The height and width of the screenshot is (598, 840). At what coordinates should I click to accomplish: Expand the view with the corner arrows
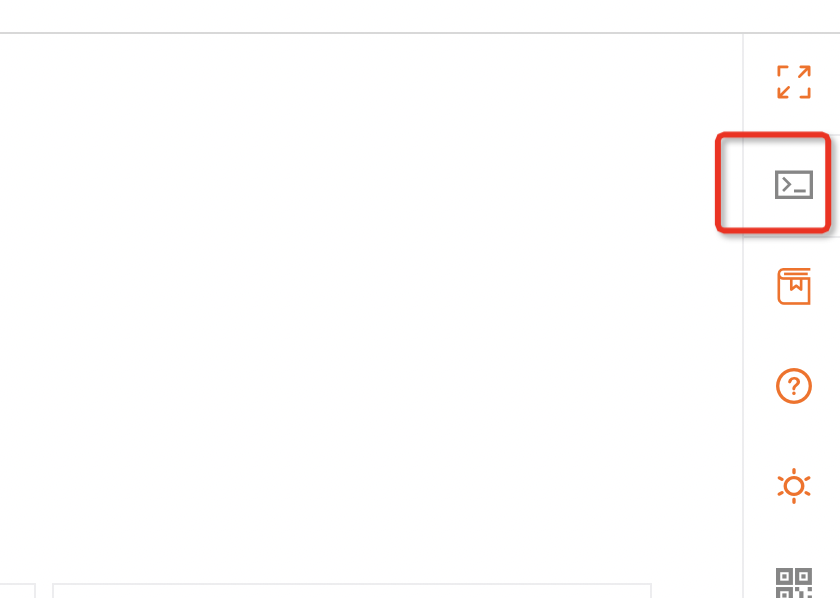click(793, 82)
